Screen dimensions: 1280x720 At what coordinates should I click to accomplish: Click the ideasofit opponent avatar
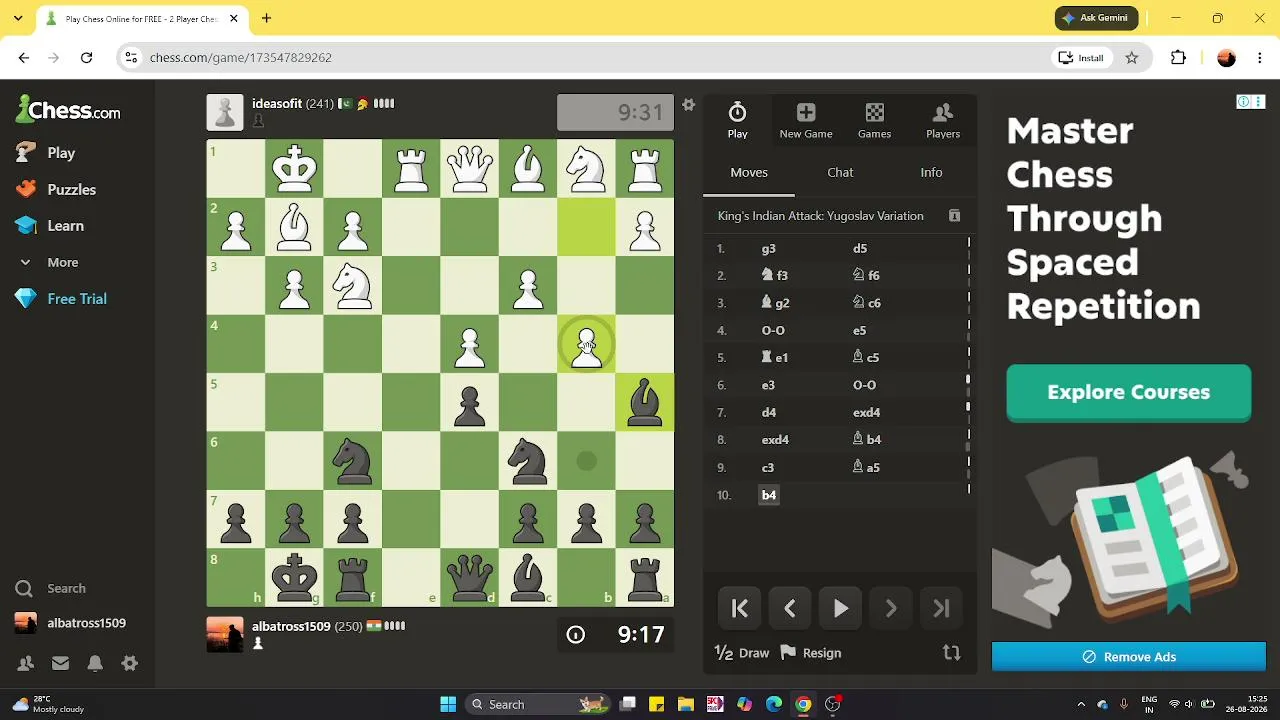click(225, 112)
